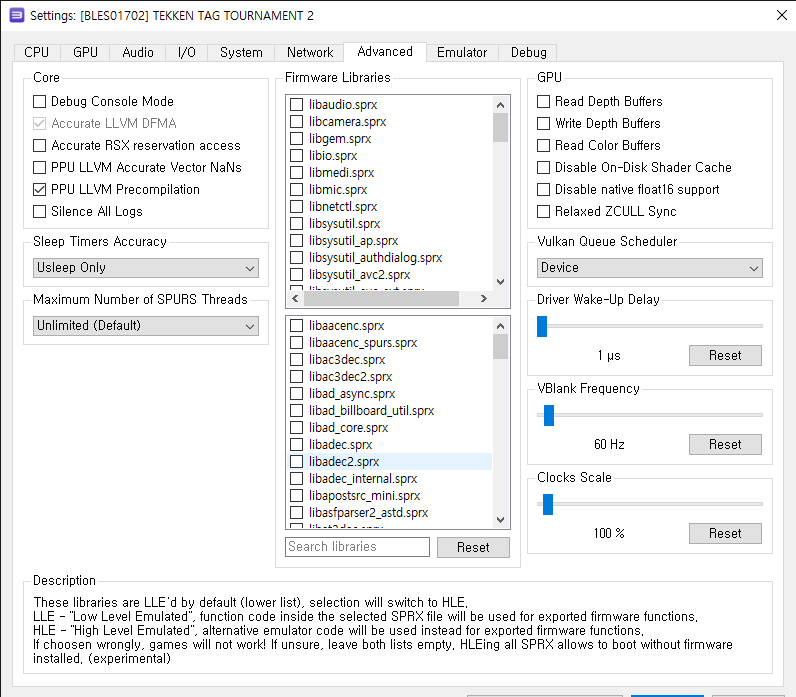Click the Clocks Scale slider handle

click(548, 504)
